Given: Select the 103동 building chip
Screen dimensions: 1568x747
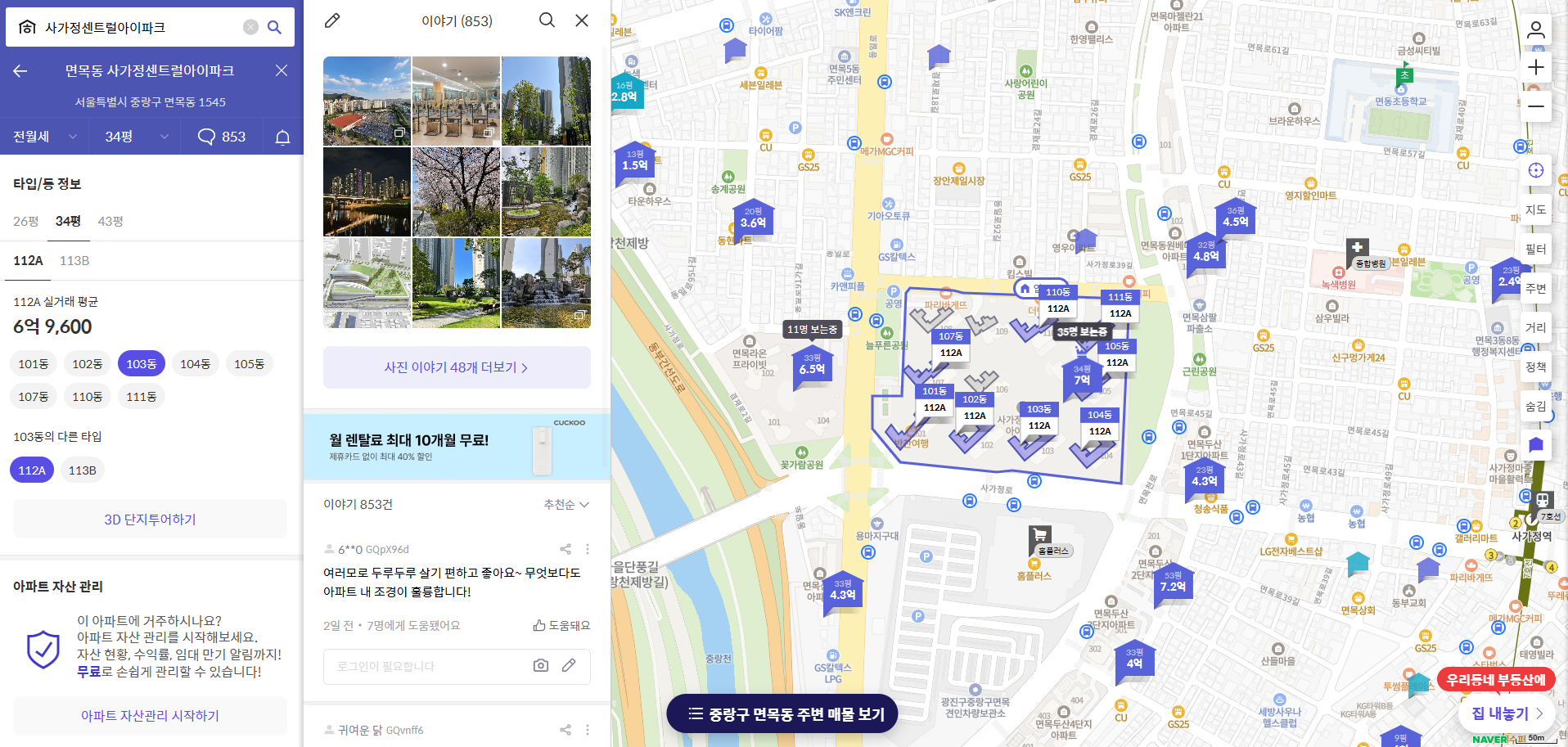Looking at the screenshot, I should [x=142, y=363].
